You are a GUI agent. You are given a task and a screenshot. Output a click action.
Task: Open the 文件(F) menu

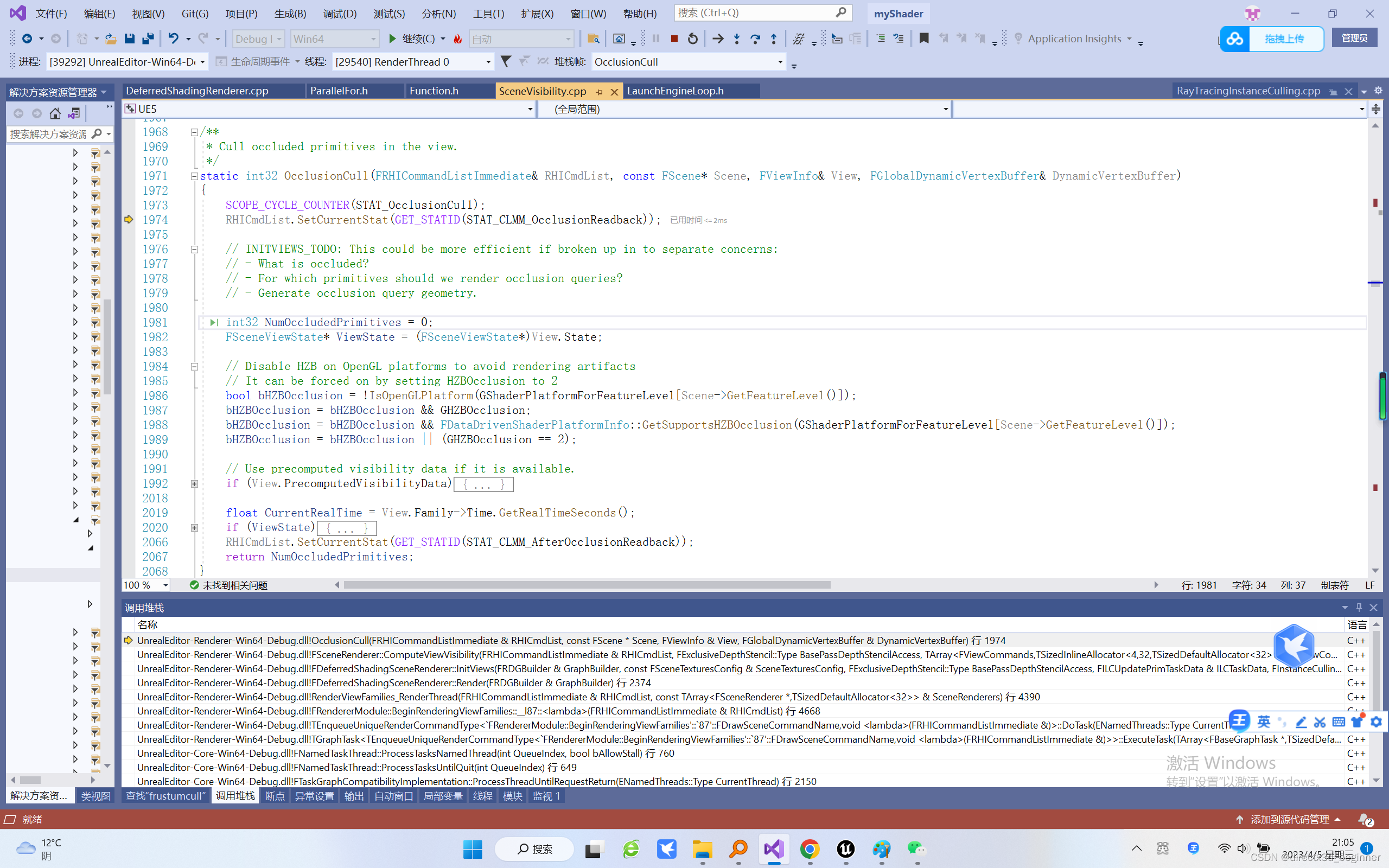point(51,13)
